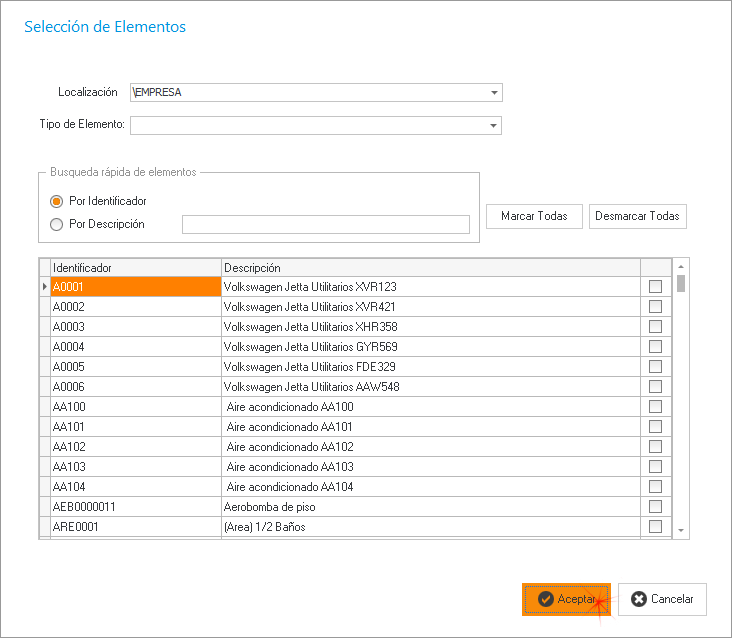Click the Cancelar button X icon

(x=638, y=599)
